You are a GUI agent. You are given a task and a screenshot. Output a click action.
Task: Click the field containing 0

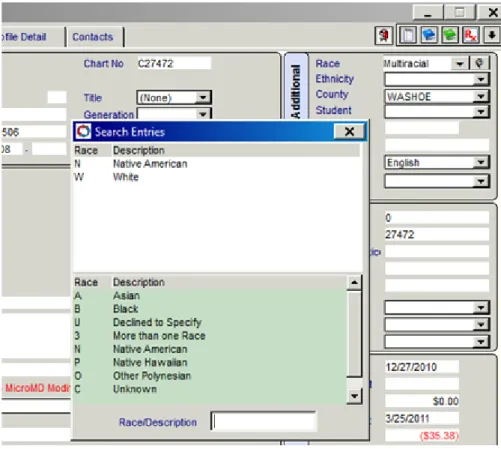point(437,218)
